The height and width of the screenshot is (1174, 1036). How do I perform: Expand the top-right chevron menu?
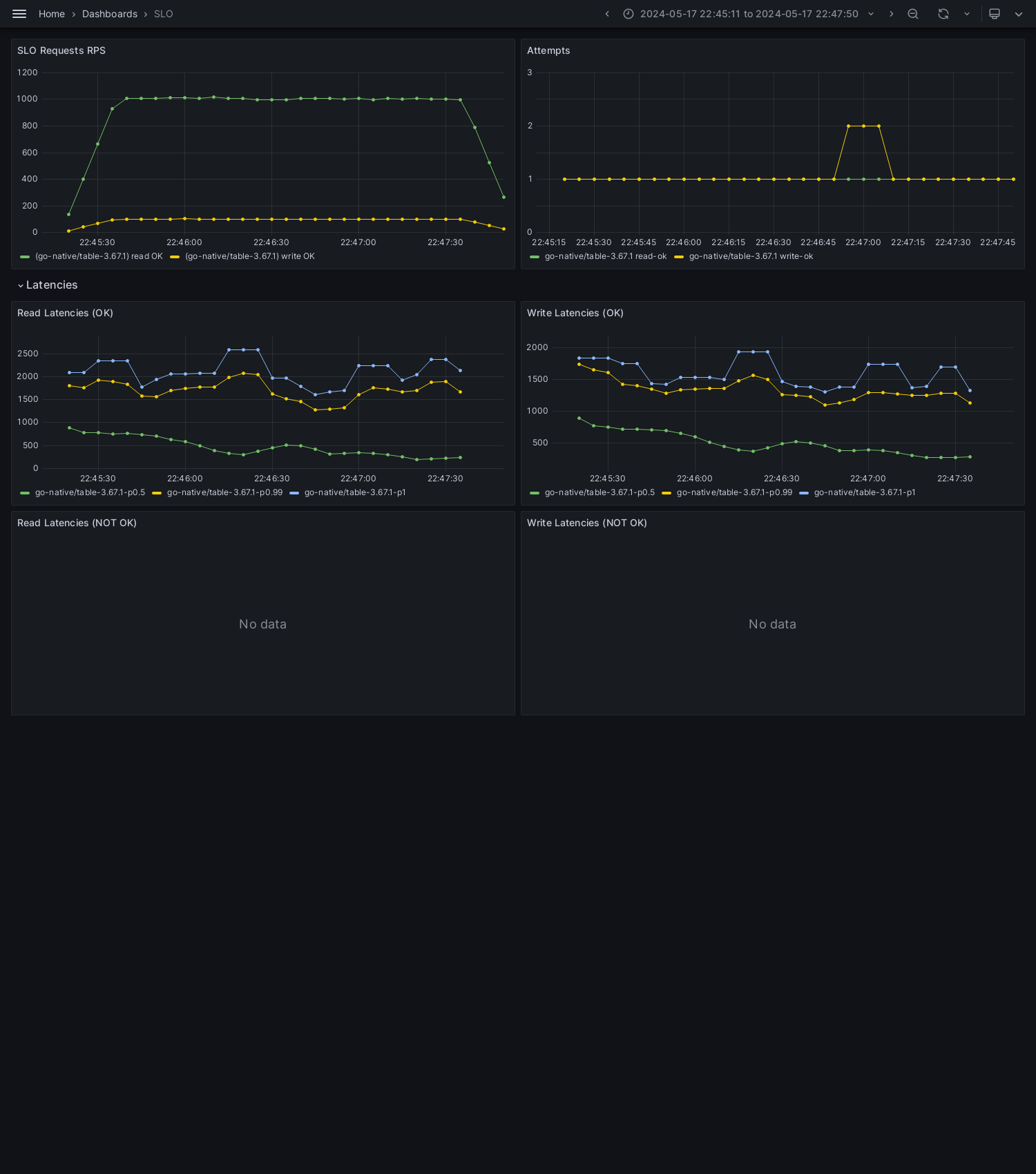(x=1019, y=14)
